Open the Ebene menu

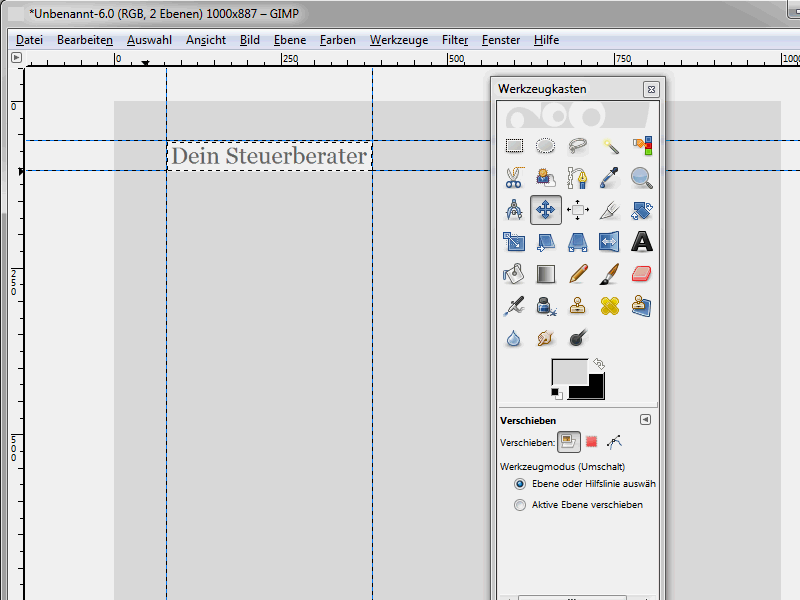290,40
